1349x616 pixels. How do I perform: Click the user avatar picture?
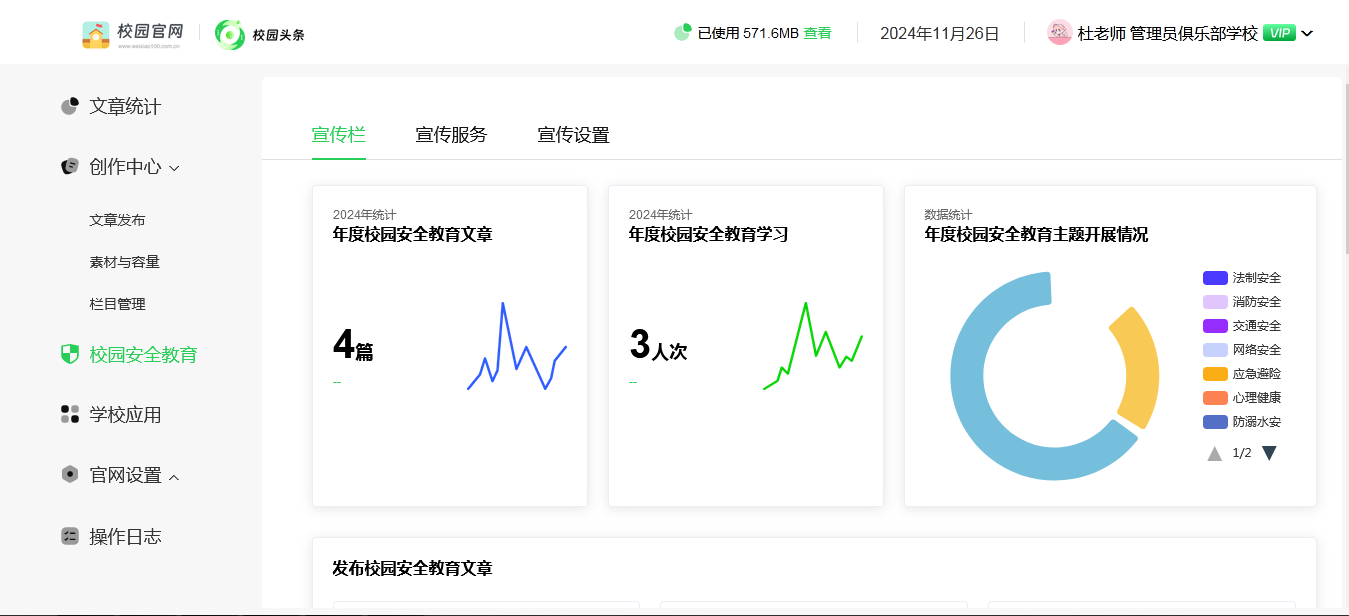coord(1059,33)
